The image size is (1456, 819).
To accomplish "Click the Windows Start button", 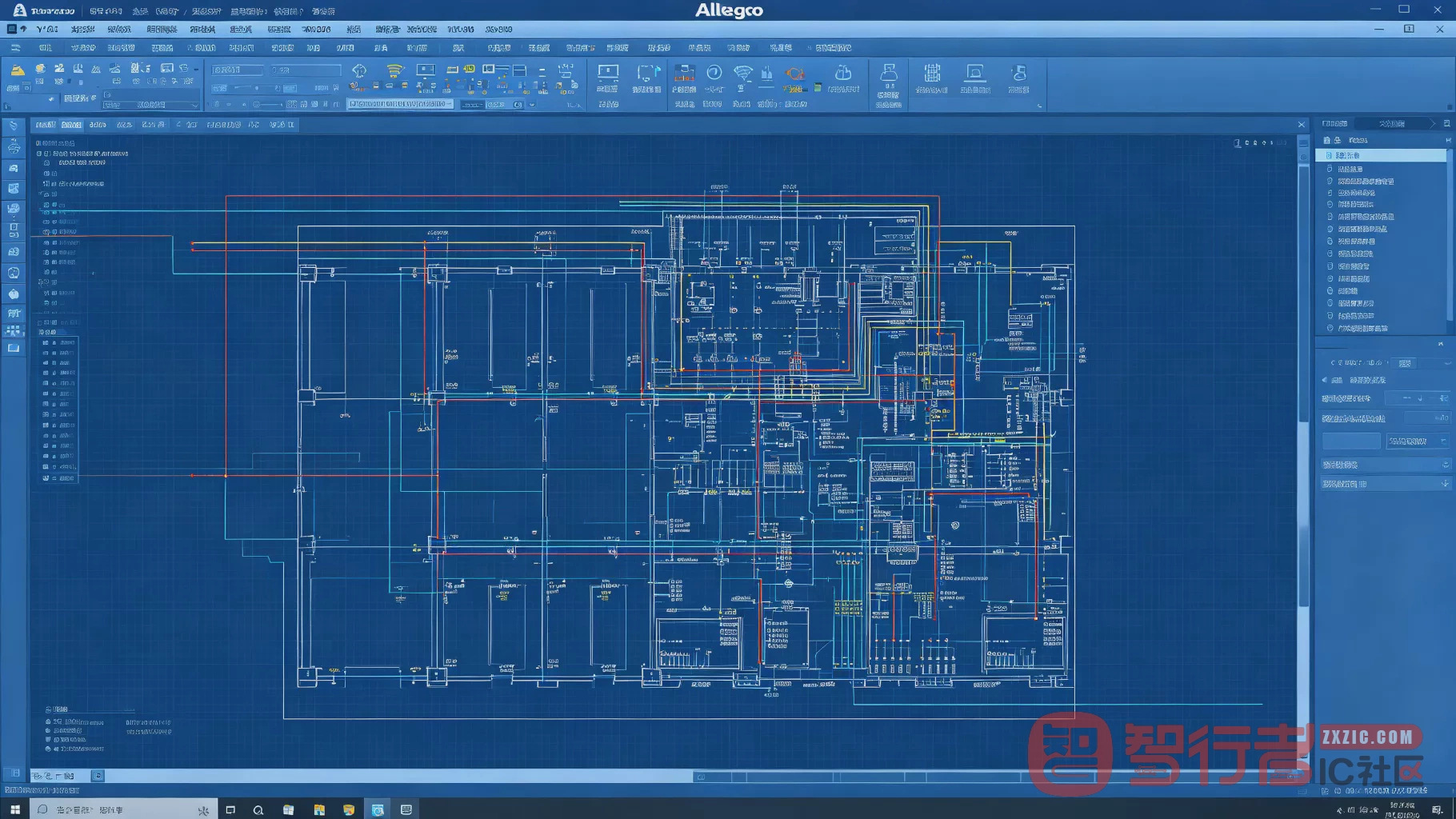I will coord(14,809).
